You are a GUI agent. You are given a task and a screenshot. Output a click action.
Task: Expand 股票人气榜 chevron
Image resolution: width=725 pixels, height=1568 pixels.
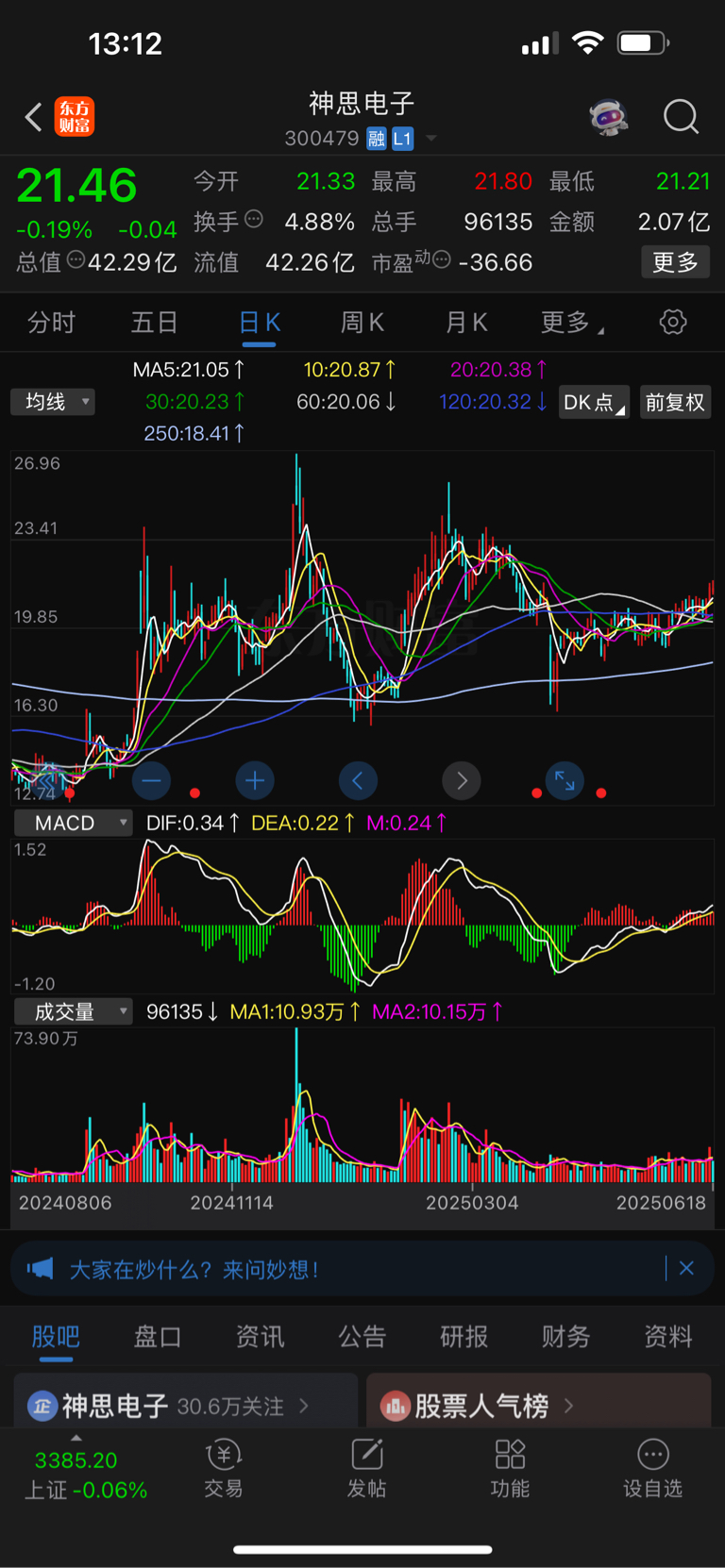point(568,1406)
